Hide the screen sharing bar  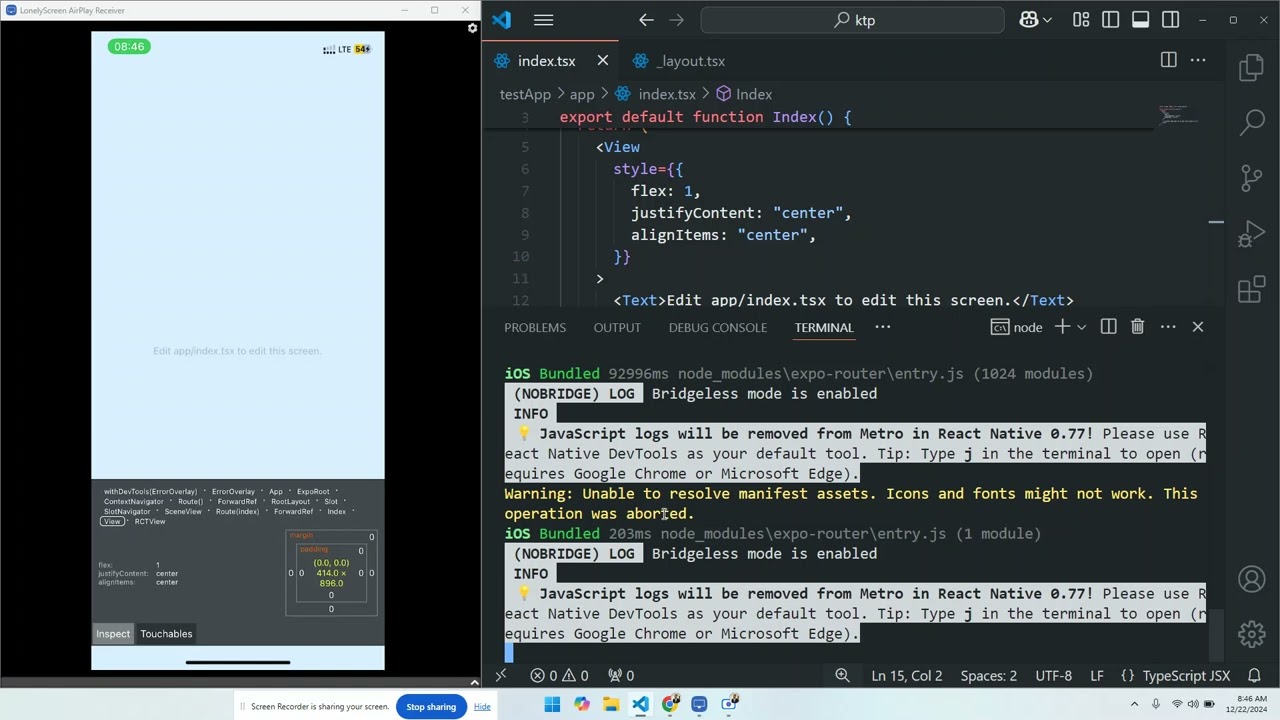click(x=482, y=706)
